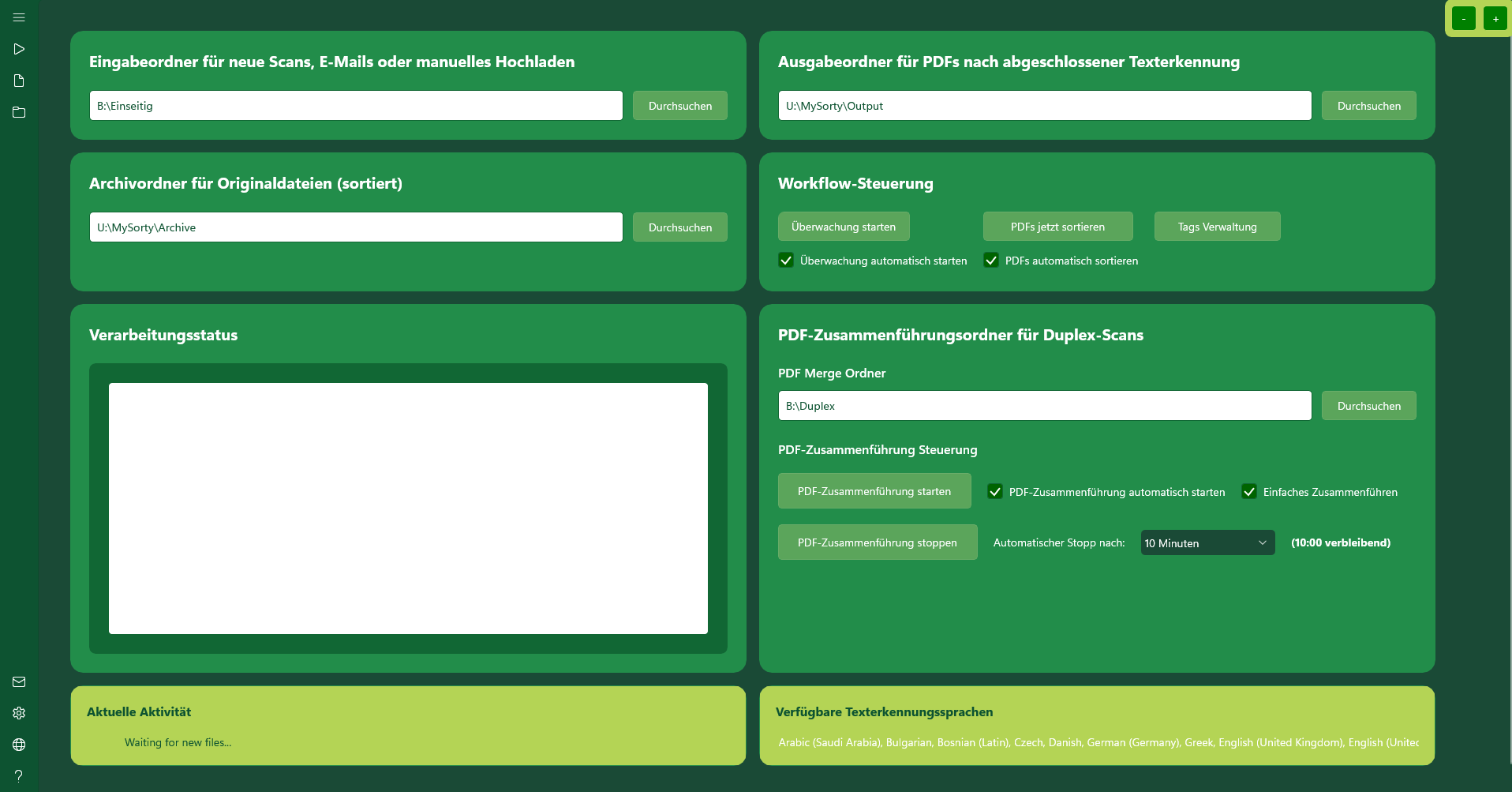Image resolution: width=1512 pixels, height=792 pixels.
Task: Open 'Tags Verwaltung'
Action: 1216,227
